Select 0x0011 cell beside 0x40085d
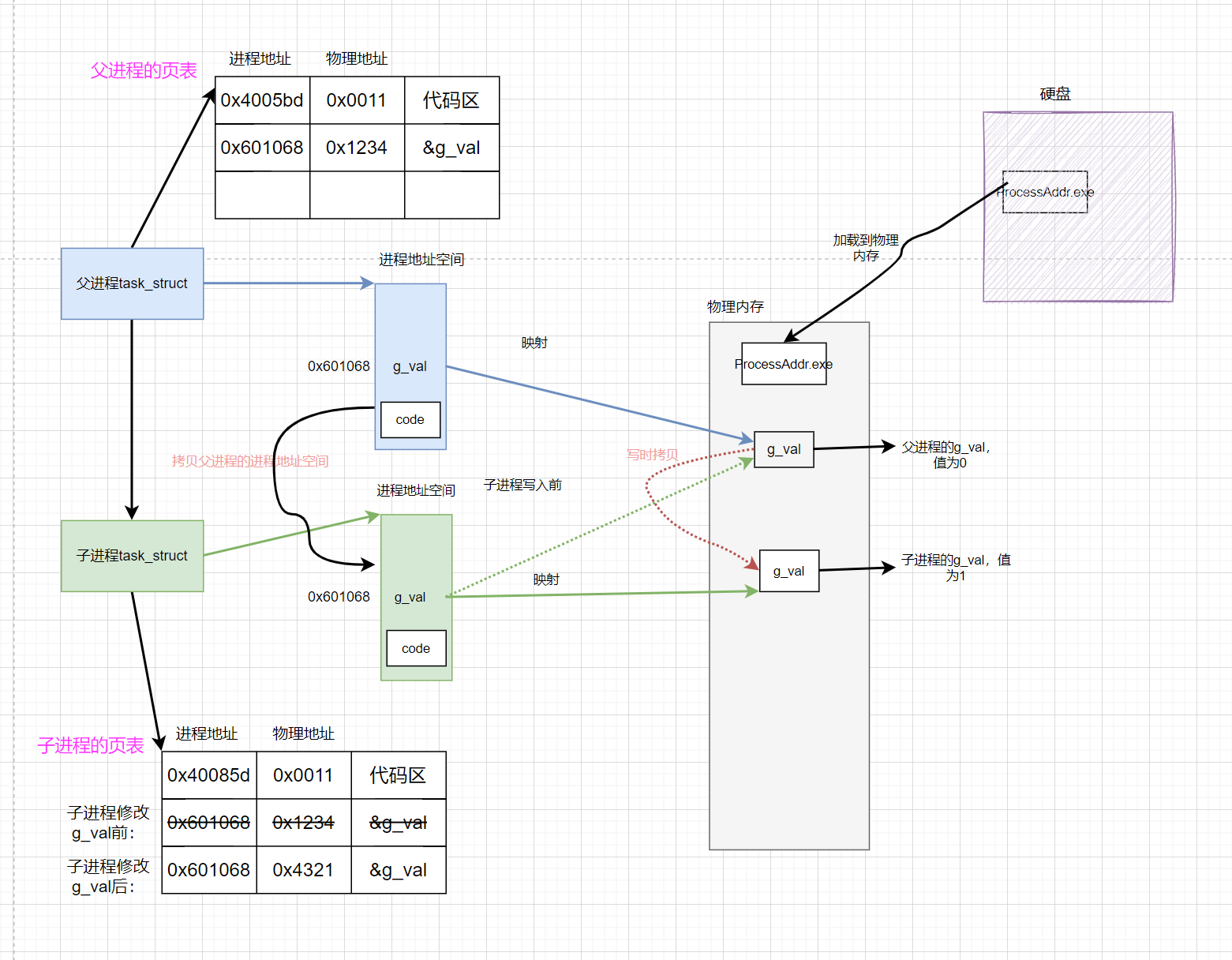1232x960 pixels. pos(304,775)
